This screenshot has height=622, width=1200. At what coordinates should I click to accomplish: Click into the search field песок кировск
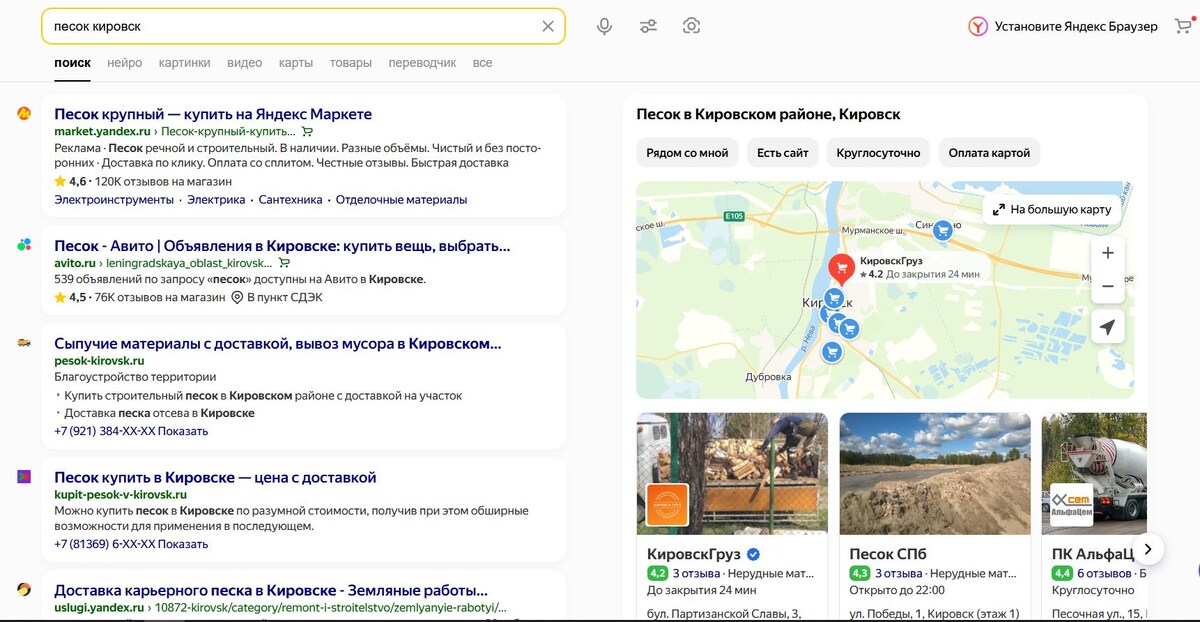290,27
